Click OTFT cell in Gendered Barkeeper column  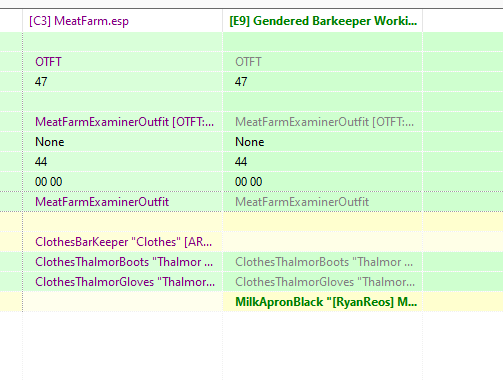[322, 62]
